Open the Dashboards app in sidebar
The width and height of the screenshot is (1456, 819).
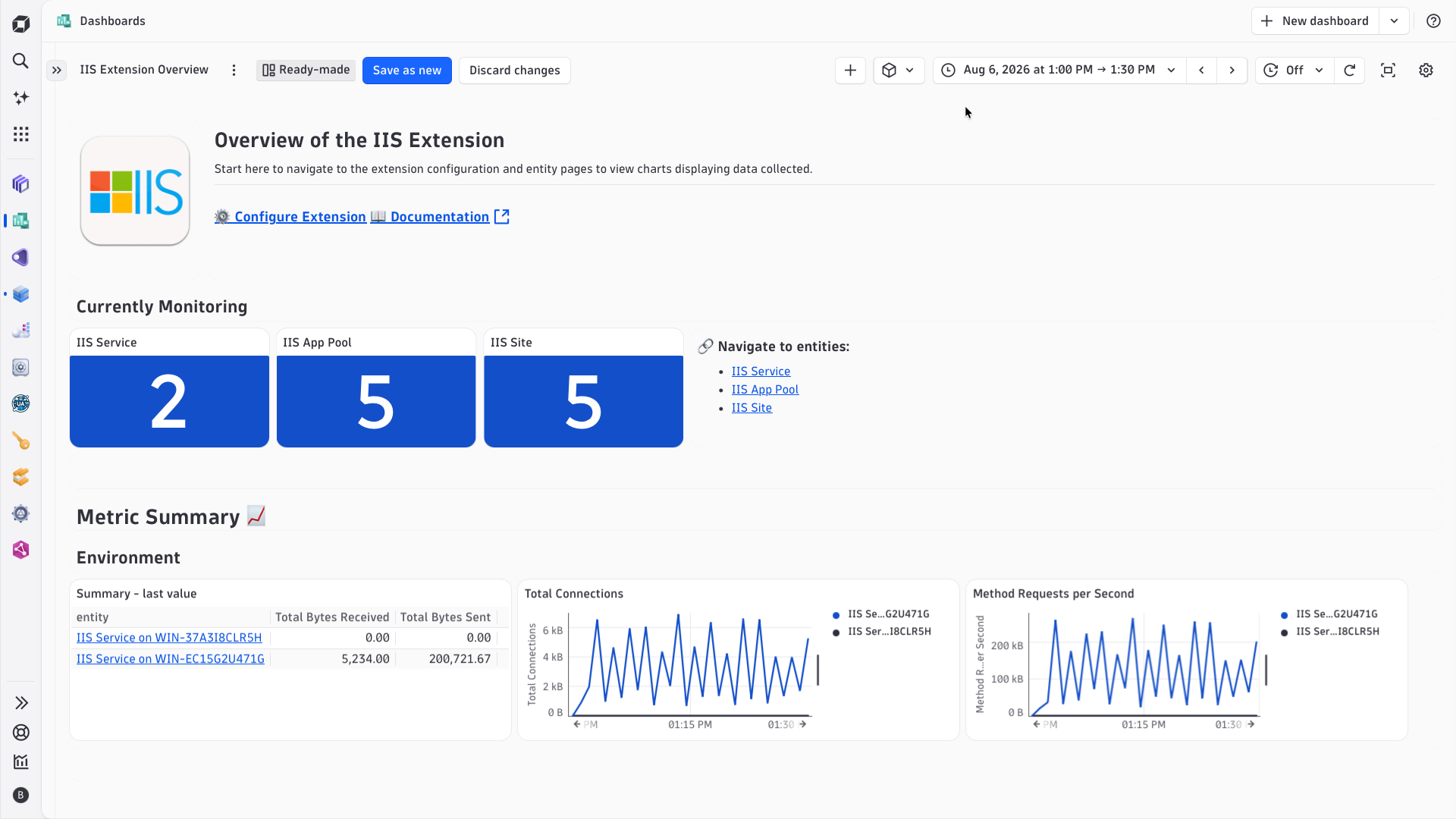[x=20, y=221]
